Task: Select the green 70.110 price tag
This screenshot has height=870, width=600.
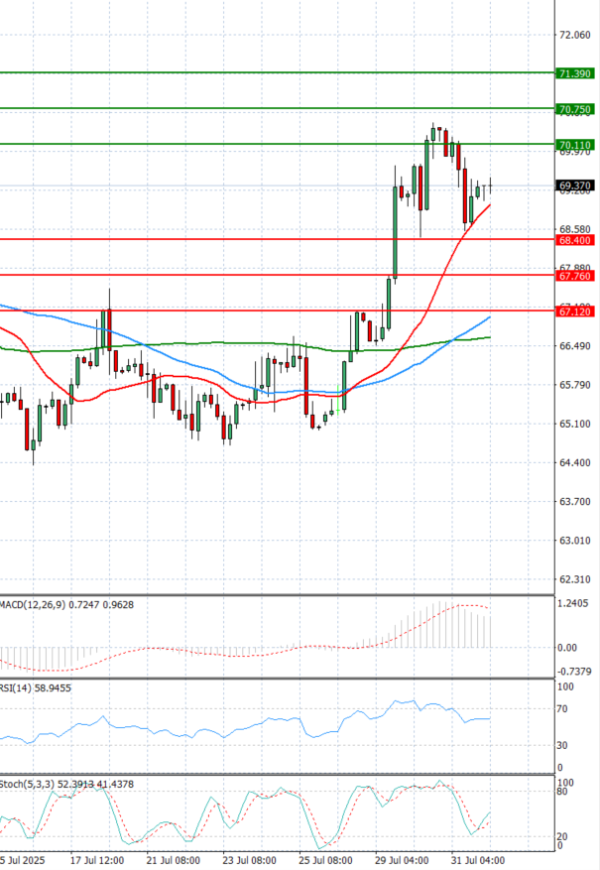Action: 574,145
